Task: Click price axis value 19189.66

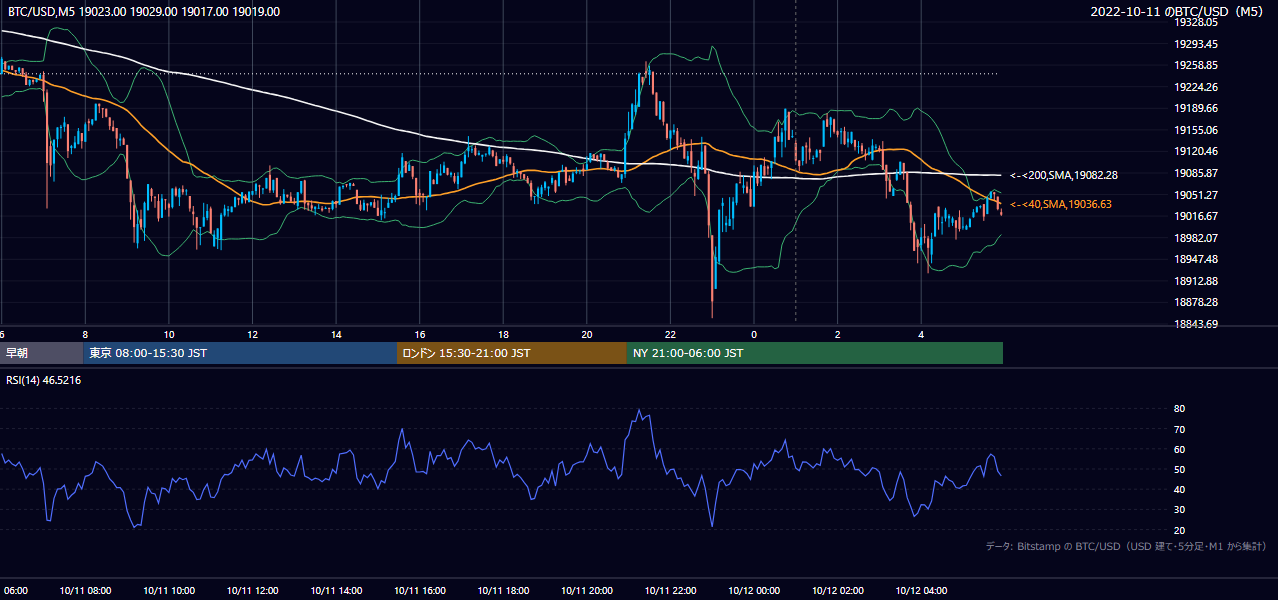Action: point(1195,108)
